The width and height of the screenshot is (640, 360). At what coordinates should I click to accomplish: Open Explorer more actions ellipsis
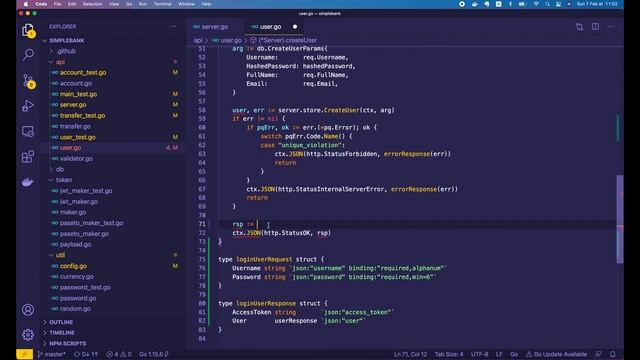point(173,27)
